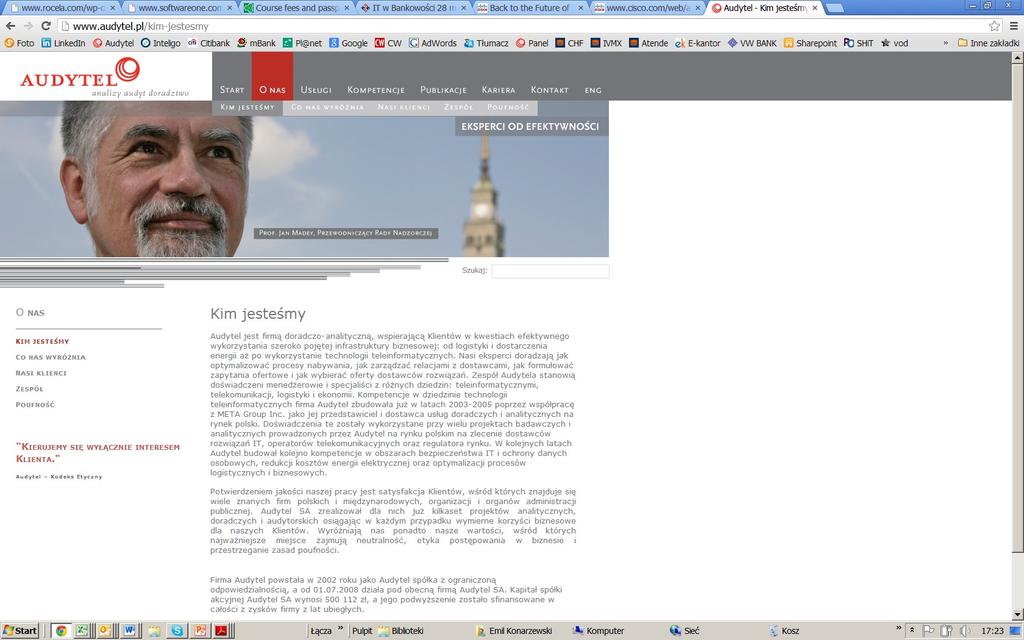
Task: Open the Audytel - Kodeks Etyczny link
Action: (x=59, y=477)
